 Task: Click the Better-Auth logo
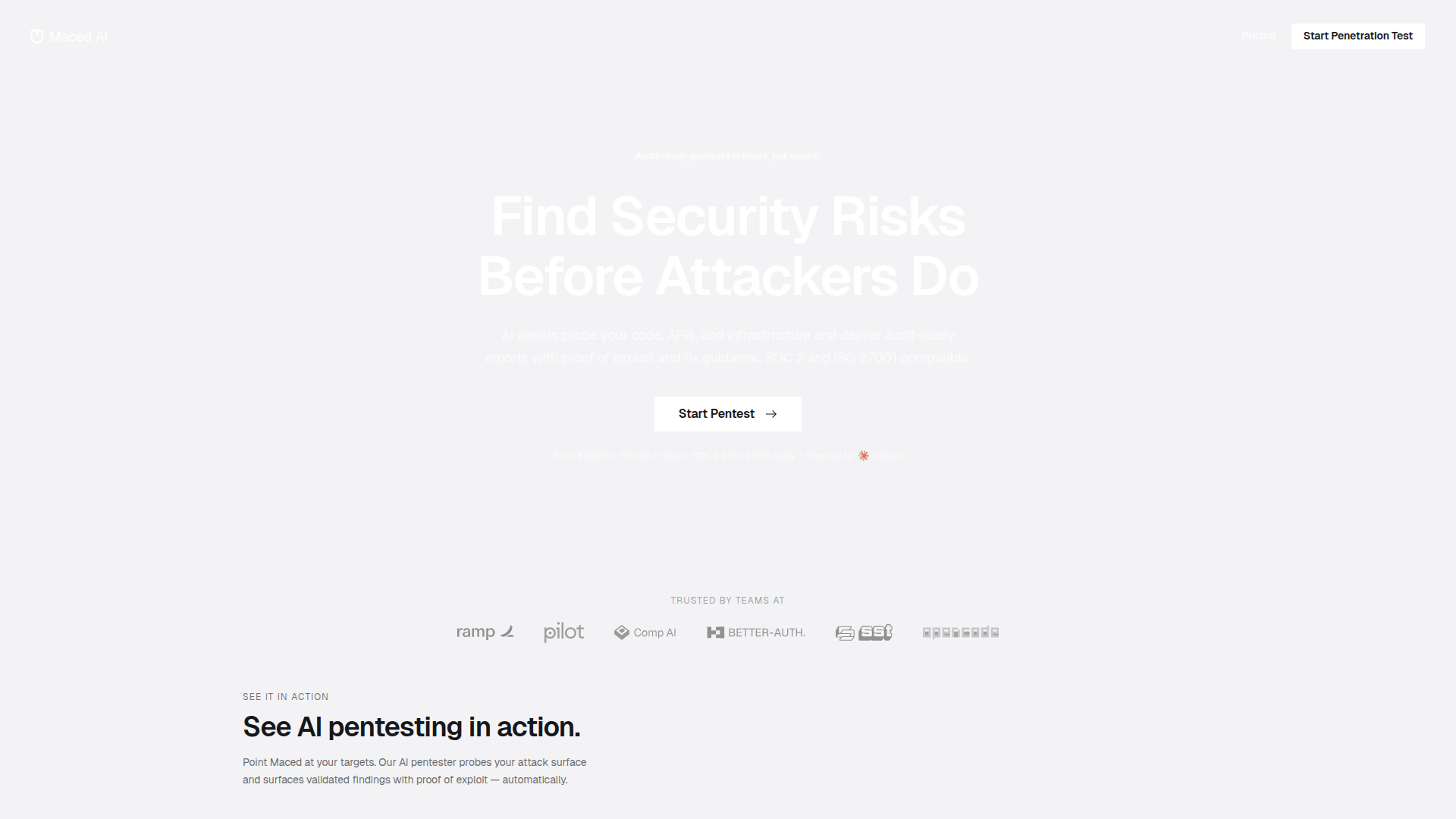(756, 632)
